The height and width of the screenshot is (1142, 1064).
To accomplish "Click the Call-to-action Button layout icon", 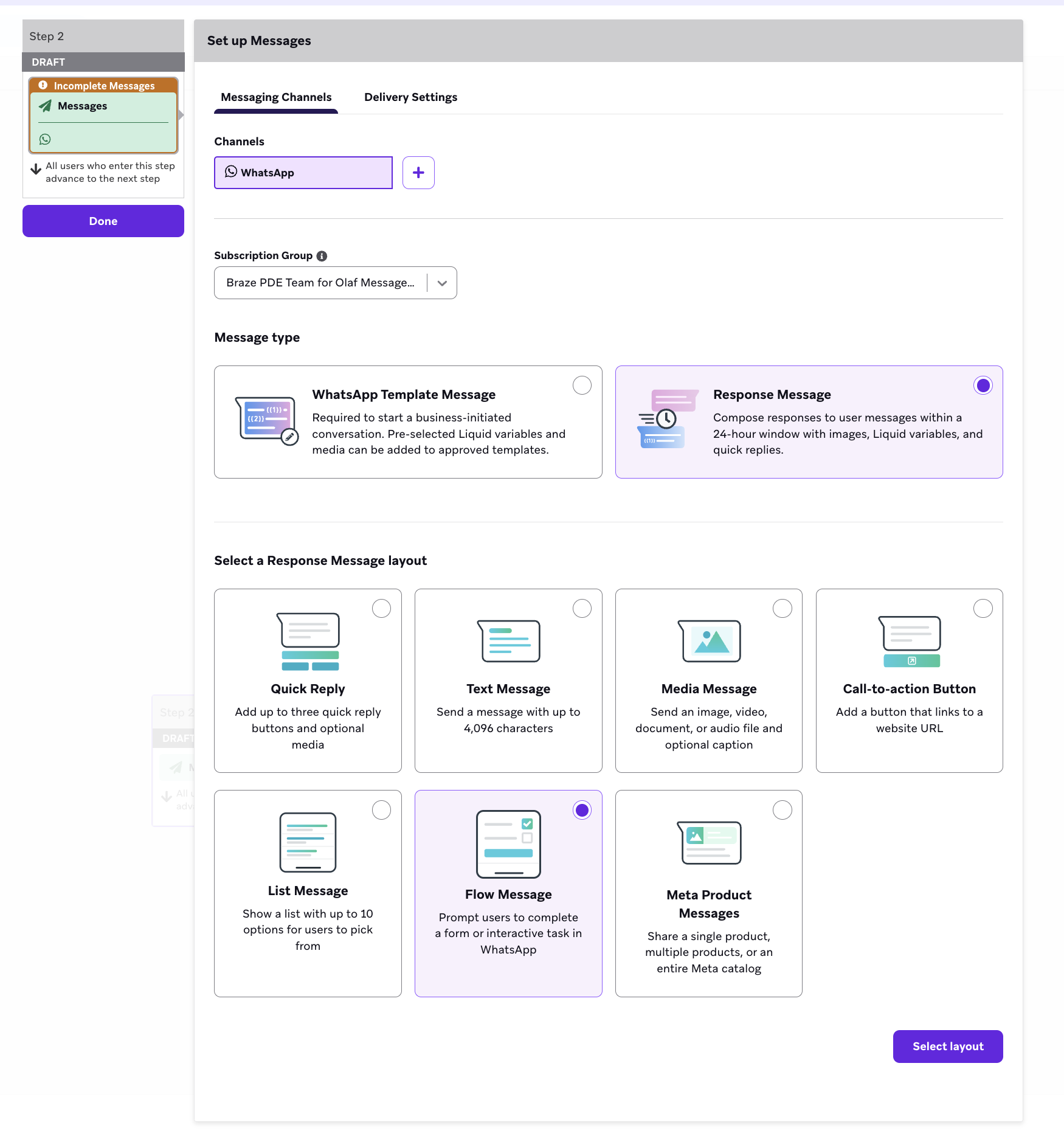I will click(x=909, y=642).
